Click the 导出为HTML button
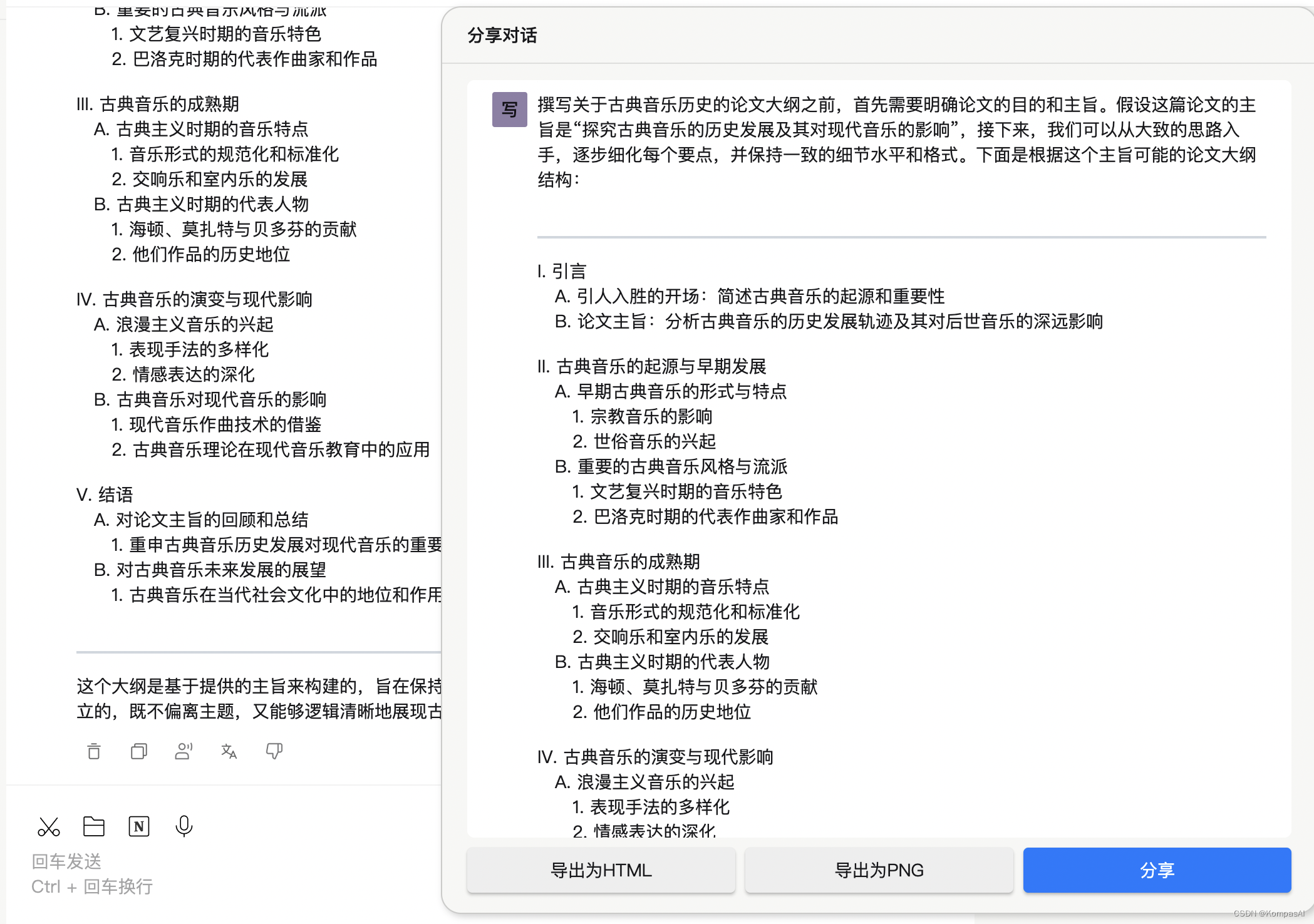This screenshot has height=924, width=1314. point(601,870)
